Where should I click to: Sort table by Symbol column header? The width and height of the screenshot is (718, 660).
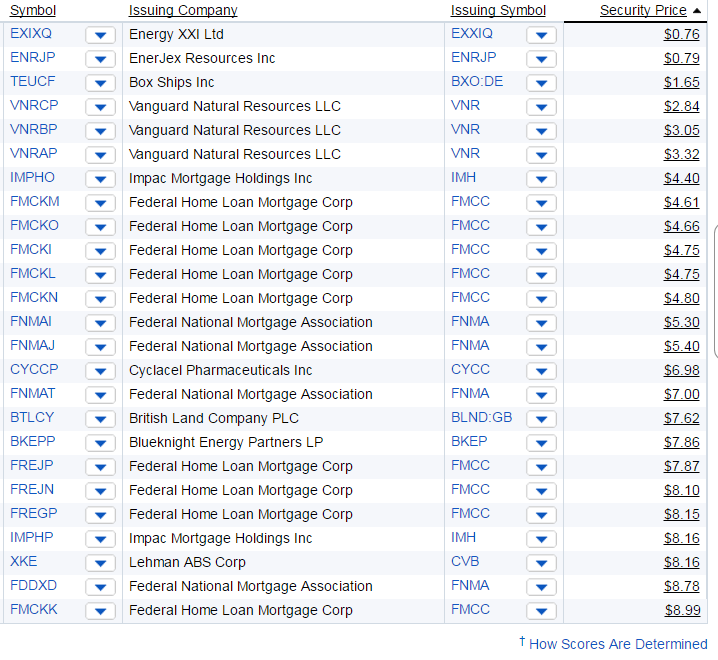33,10
